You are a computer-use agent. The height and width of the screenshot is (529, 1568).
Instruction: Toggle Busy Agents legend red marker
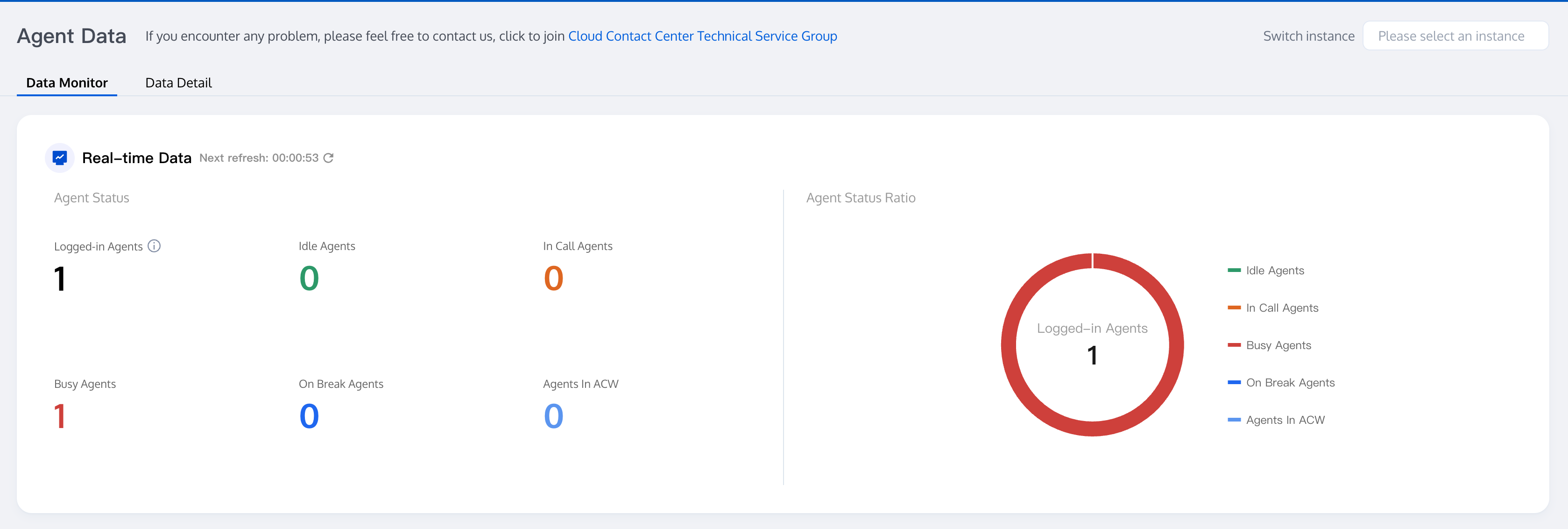point(1234,345)
